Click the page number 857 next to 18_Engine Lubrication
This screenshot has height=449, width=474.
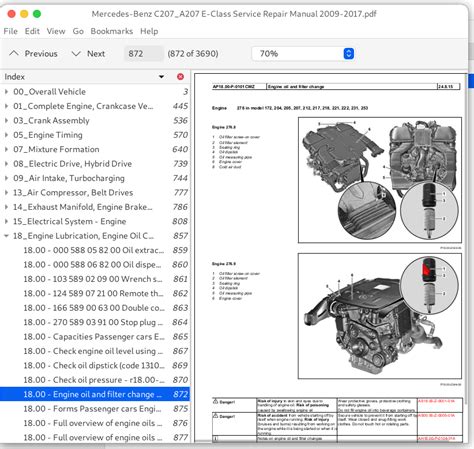[x=180, y=236]
